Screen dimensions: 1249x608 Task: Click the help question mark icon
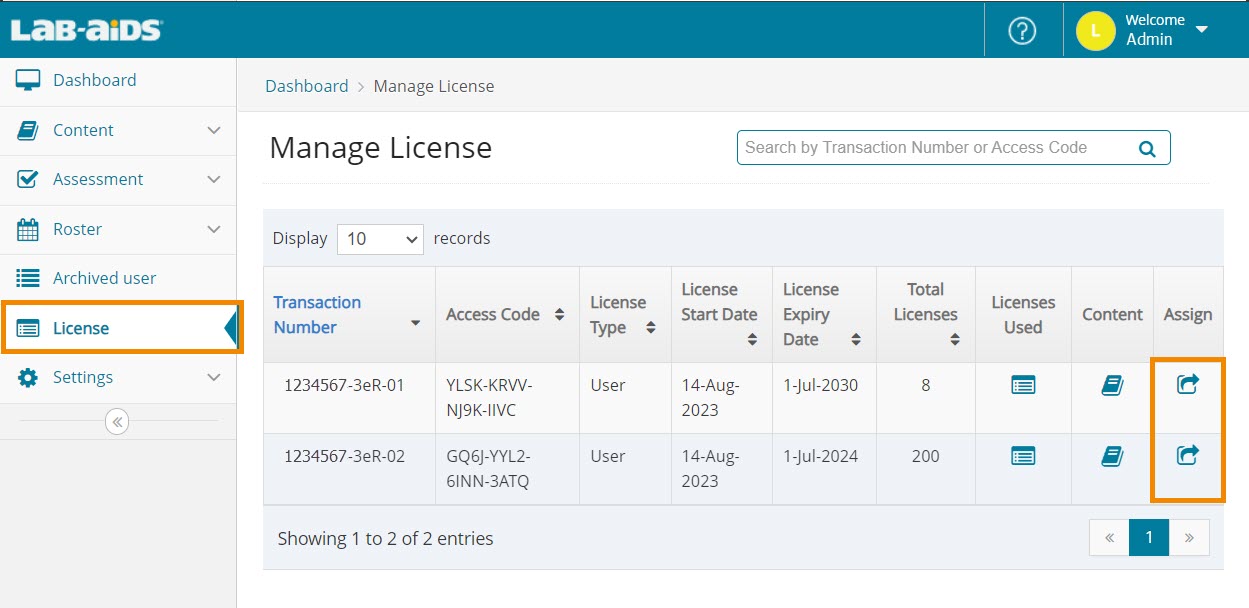[x=1021, y=31]
